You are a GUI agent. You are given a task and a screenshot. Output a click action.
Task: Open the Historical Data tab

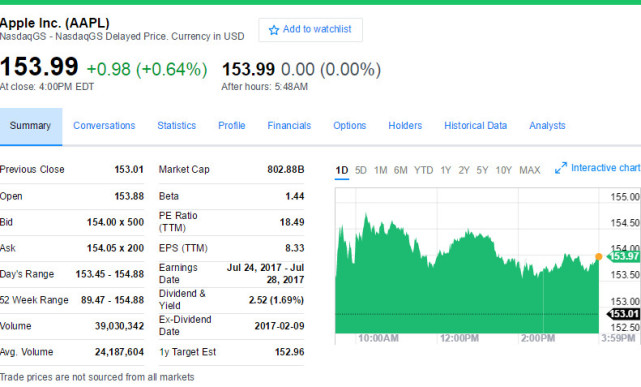click(475, 125)
